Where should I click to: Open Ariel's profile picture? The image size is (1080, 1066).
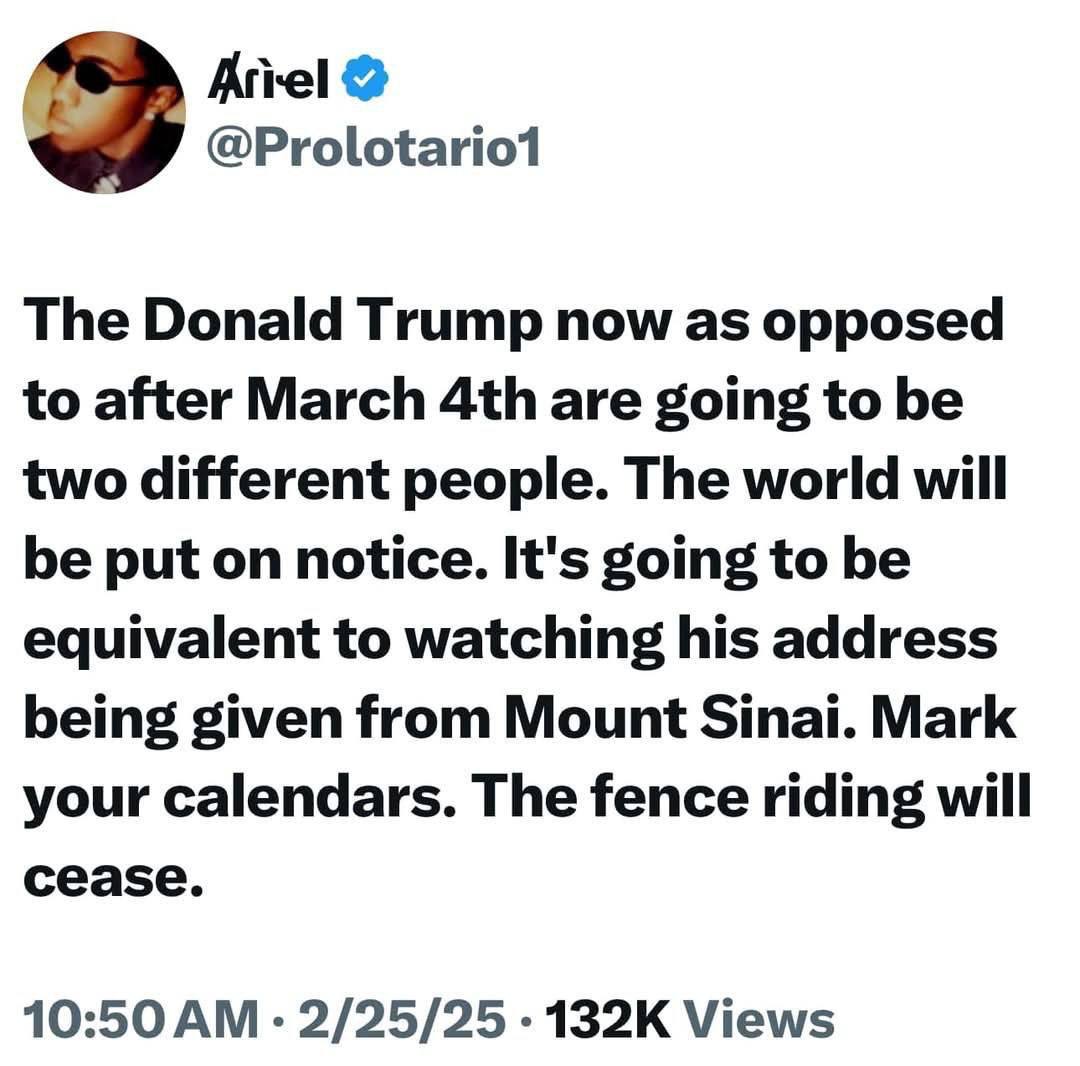pyautogui.click(x=104, y=112)
